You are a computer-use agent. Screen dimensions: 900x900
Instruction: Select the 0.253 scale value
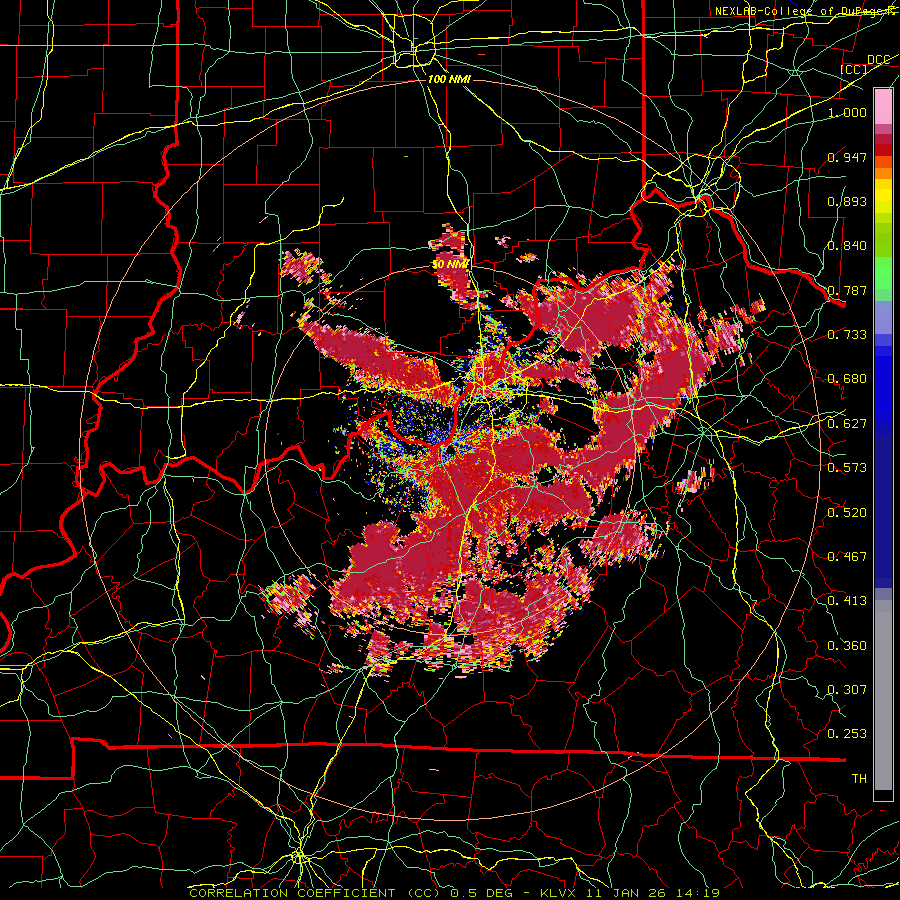coord(847,734)
